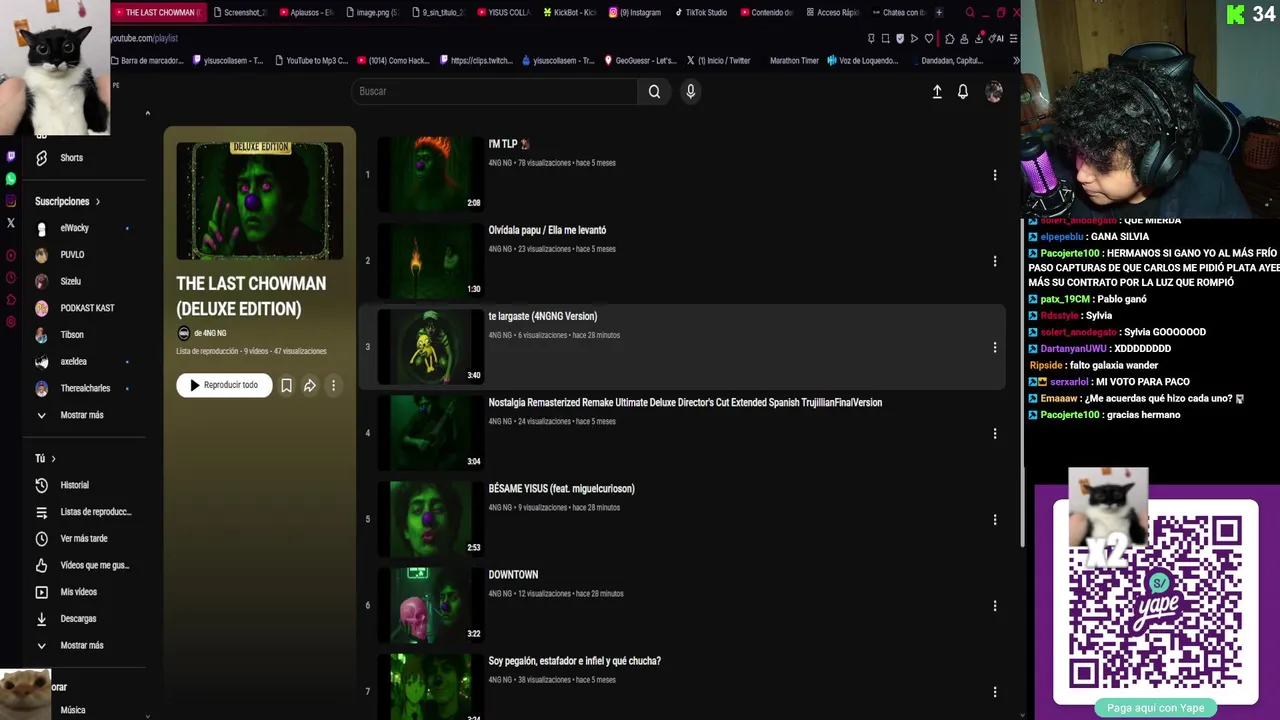Viewport: 1280px width, 720px height.
Task: Click the YouTube Buscar search field
Action: (x=494, y=91)
